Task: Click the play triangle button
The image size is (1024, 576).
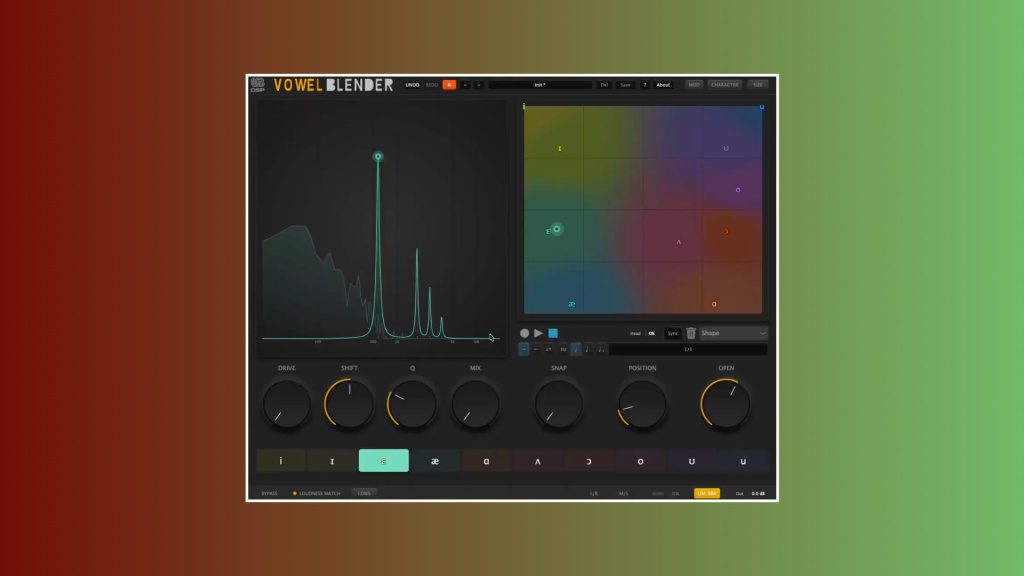Action: [538, 333]
